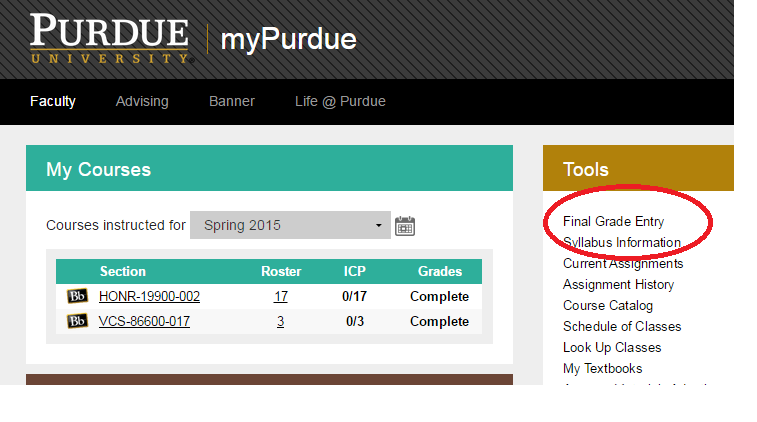The width and height of the screenshot is (757, 422).
Task: Open the HONR-19900-002 section link
Action: pos(149,297)
